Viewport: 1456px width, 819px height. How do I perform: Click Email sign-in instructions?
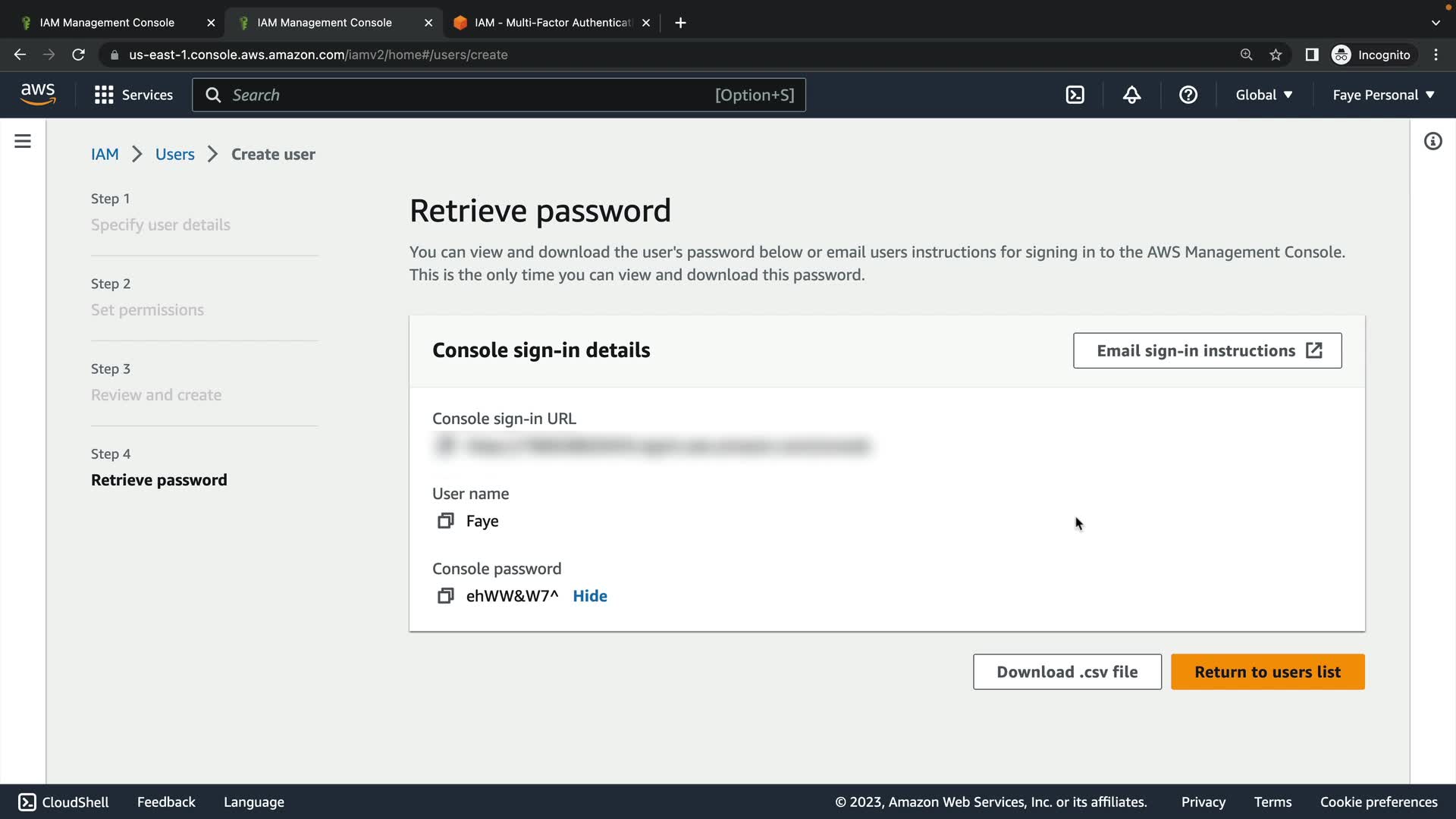[1207, 350]
